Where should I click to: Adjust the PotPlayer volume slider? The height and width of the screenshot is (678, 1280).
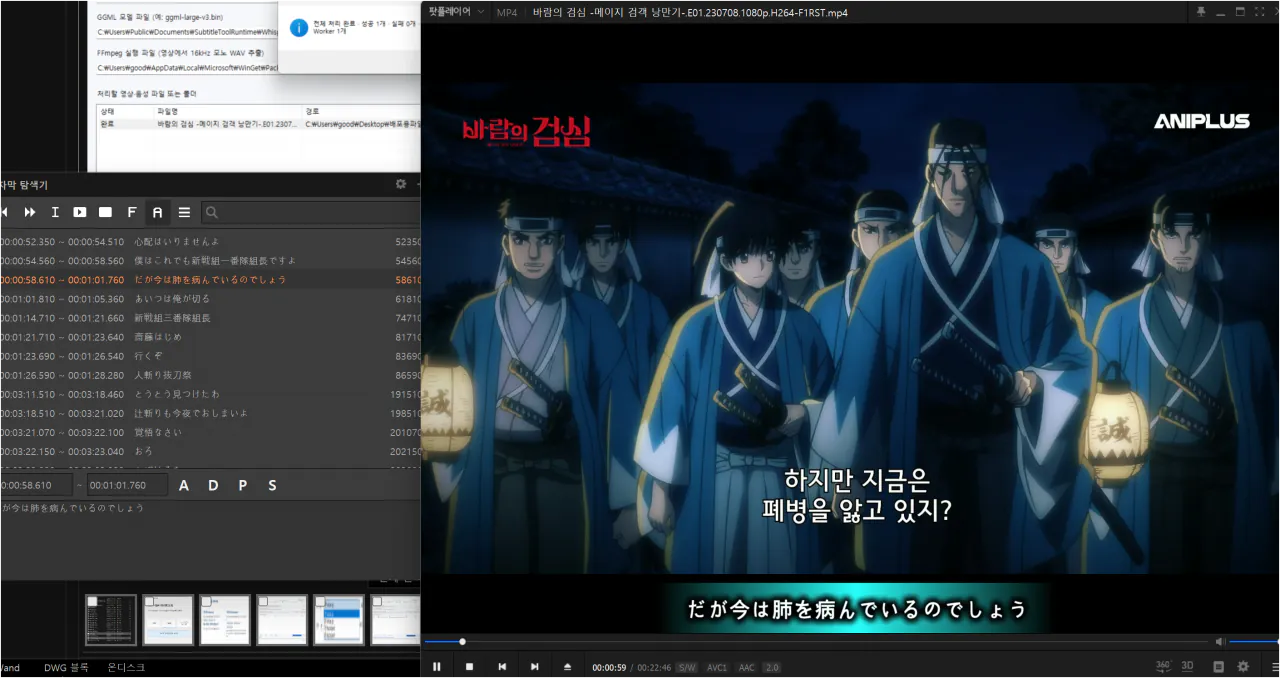[x=1254, y=641]
